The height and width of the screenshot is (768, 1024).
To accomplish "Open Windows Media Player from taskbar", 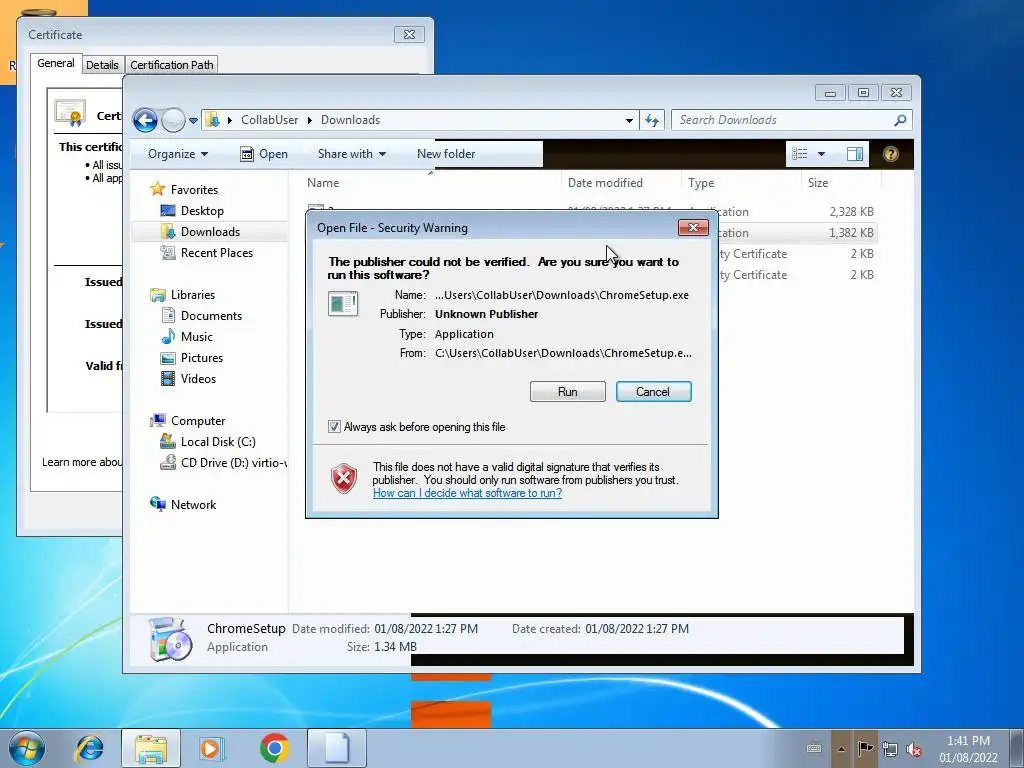I will click(x=211, y=748).
